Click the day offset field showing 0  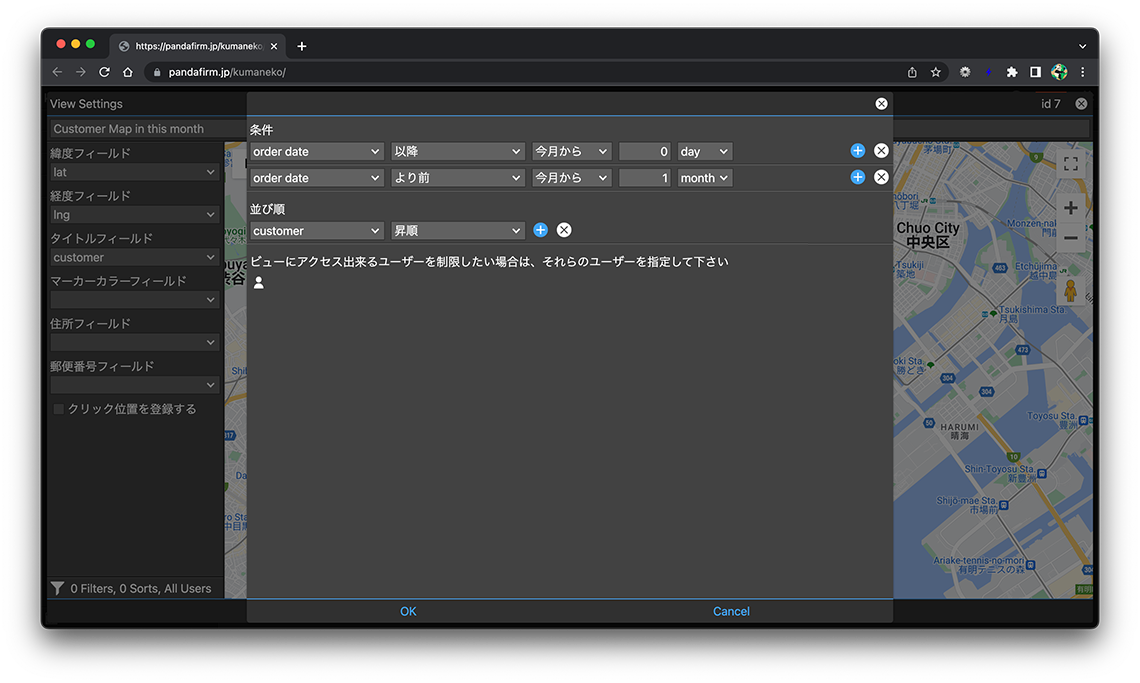click(x=645, y=151)
